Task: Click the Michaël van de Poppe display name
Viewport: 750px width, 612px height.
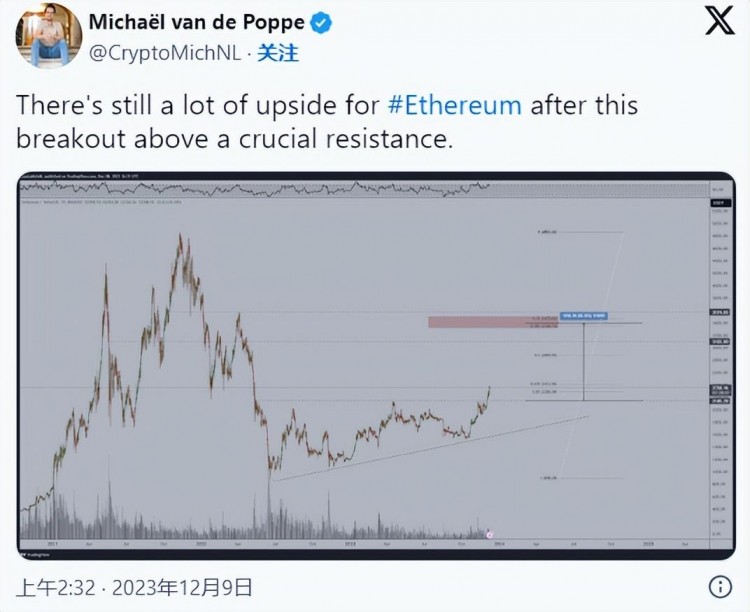Action: (197, 22)
